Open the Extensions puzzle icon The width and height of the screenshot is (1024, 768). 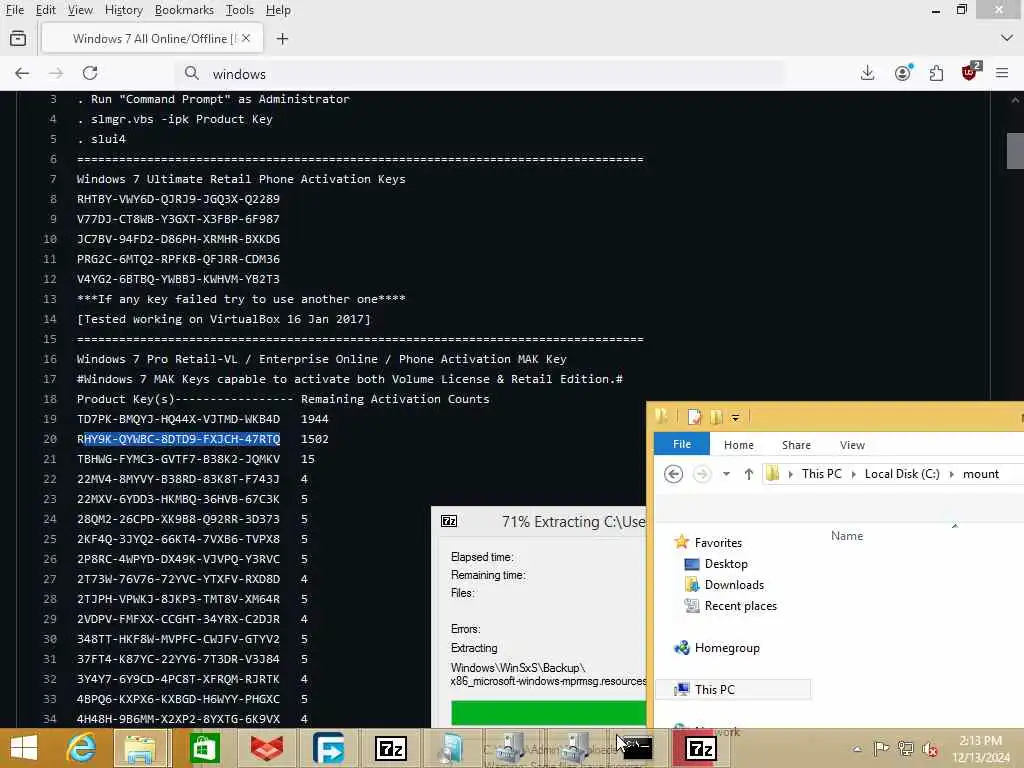(x=936, y=73)
